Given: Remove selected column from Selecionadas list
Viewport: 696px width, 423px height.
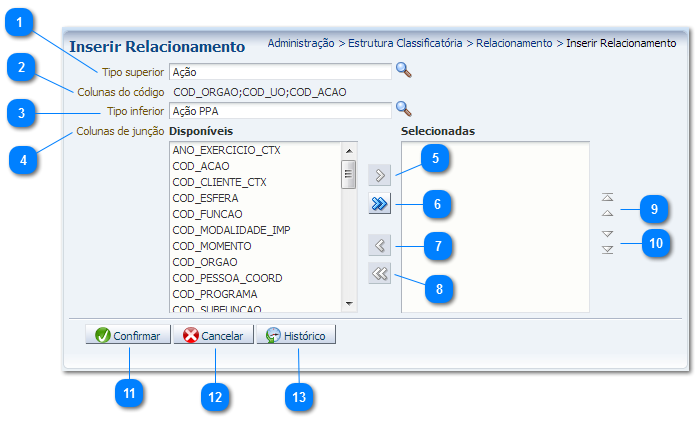Looking at the screenshot, I should pos(379,245).
